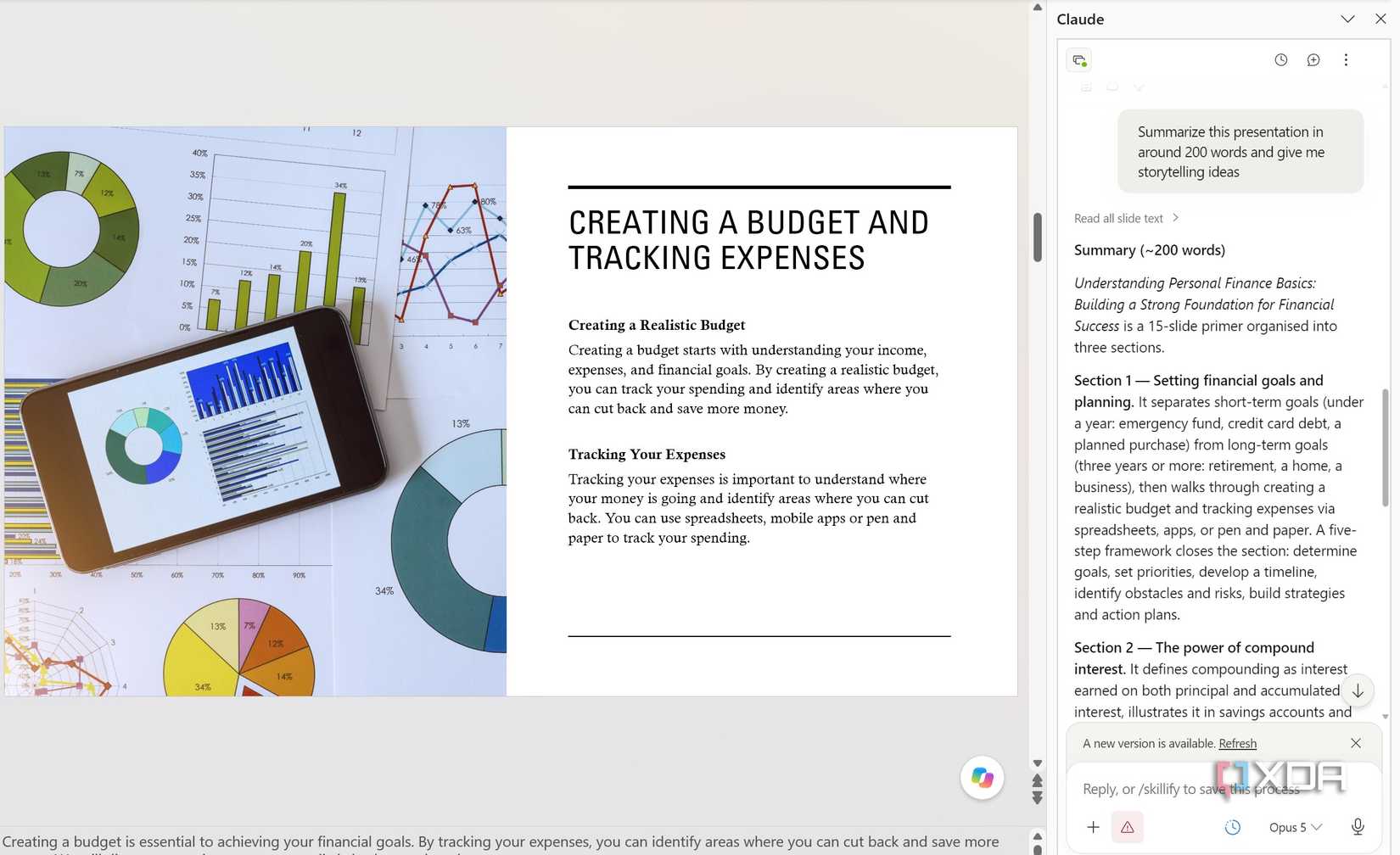Screen dimensions: 1400x855
Task: Start a new chat with plus bubble icon
Action: (1313, 59)
